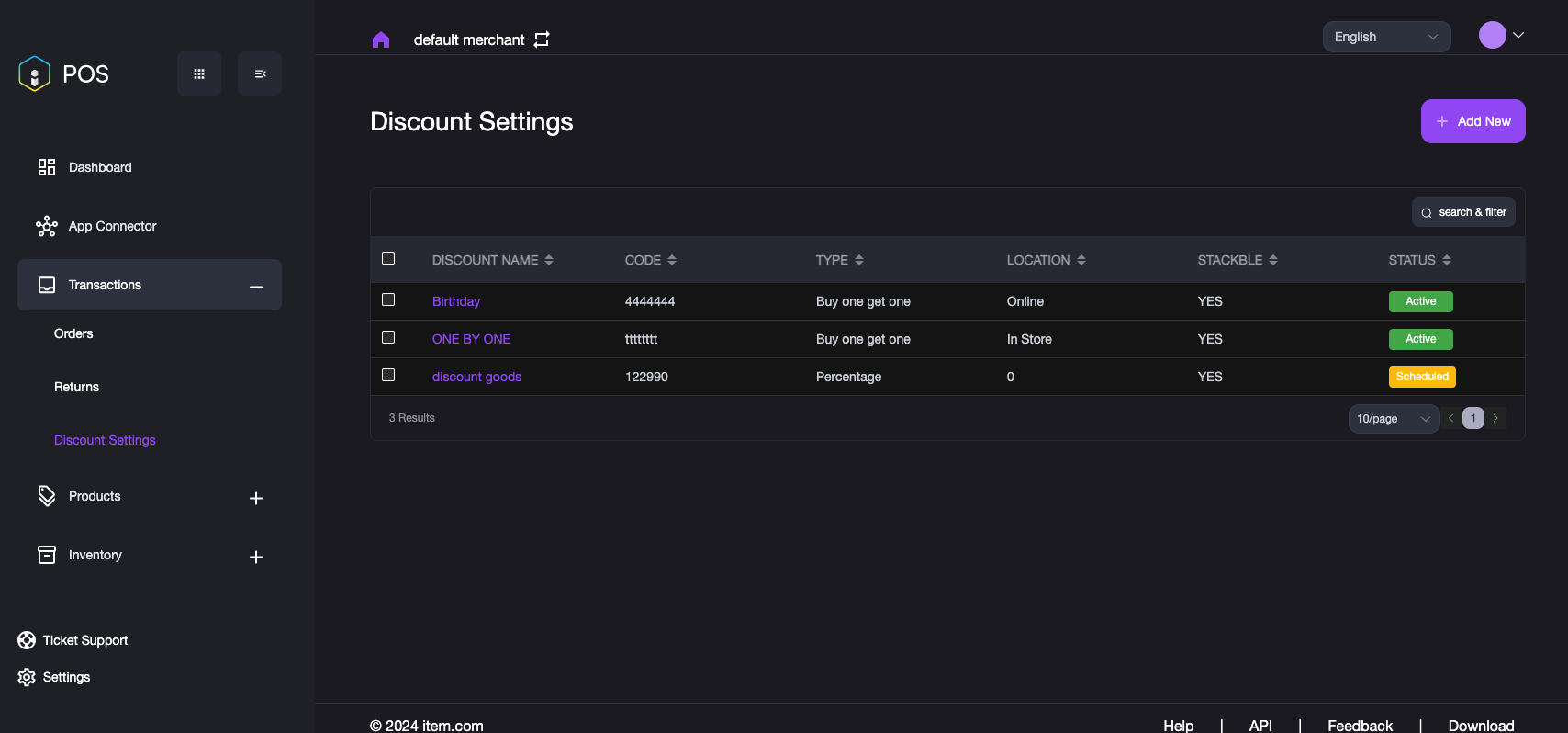
Task: Open Orders in the sidebar
Action: click(73, 333)
